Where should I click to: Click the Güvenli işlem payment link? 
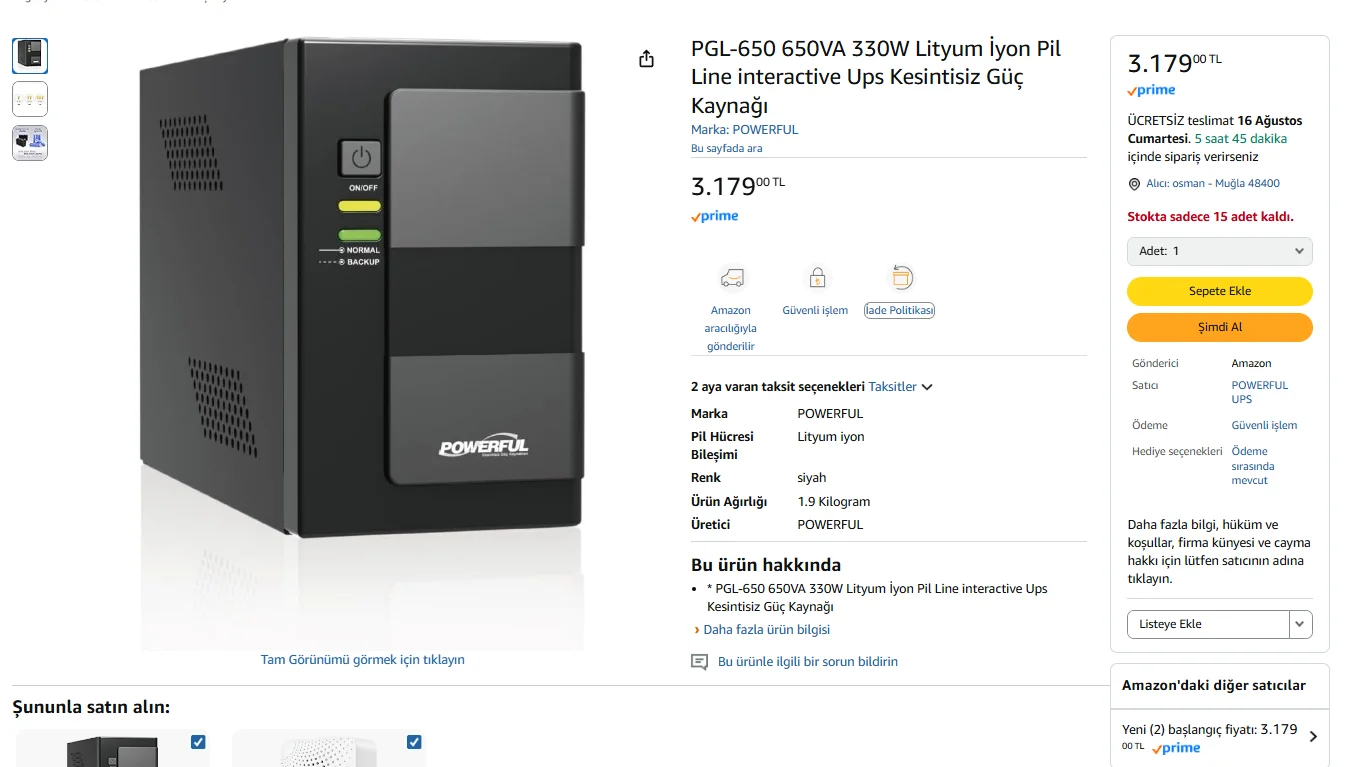click(1264, 425)
